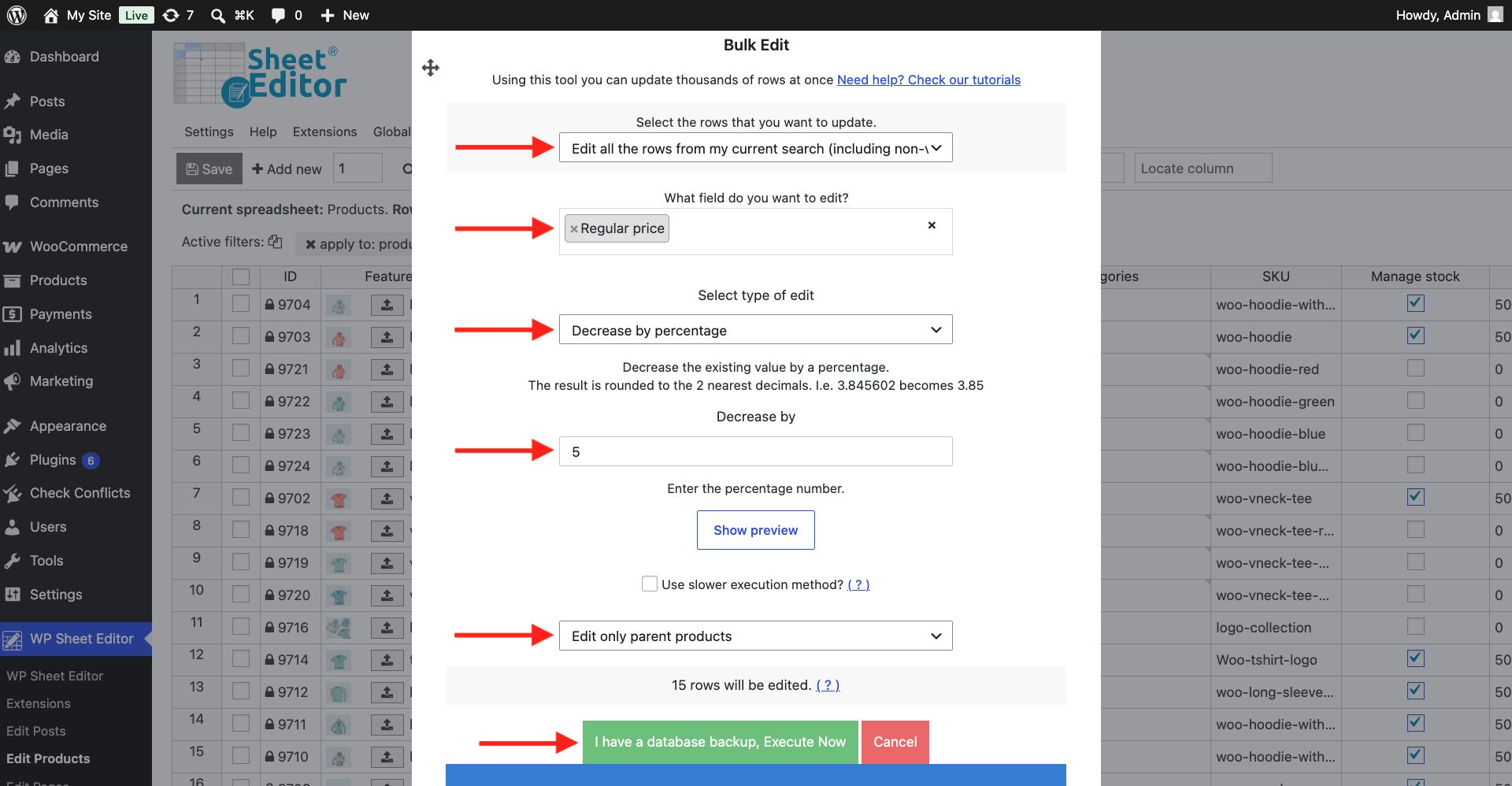Screen dimensions: 1512x786
Task: Enable the slower execution method checkbox
Action: pyautogui.click(x=650, y=584)
